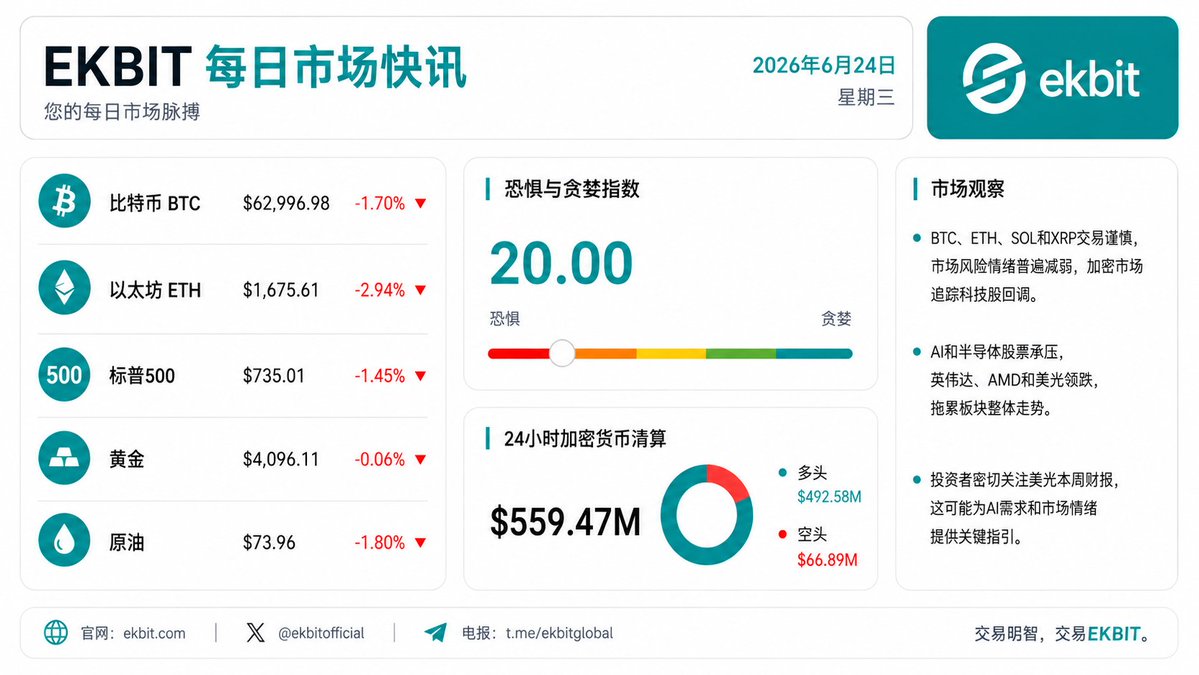Click the globe icon beside 官网
The height and width of the screenshot is (675, 1199).
pyautogui.click(x=56, y=632)
